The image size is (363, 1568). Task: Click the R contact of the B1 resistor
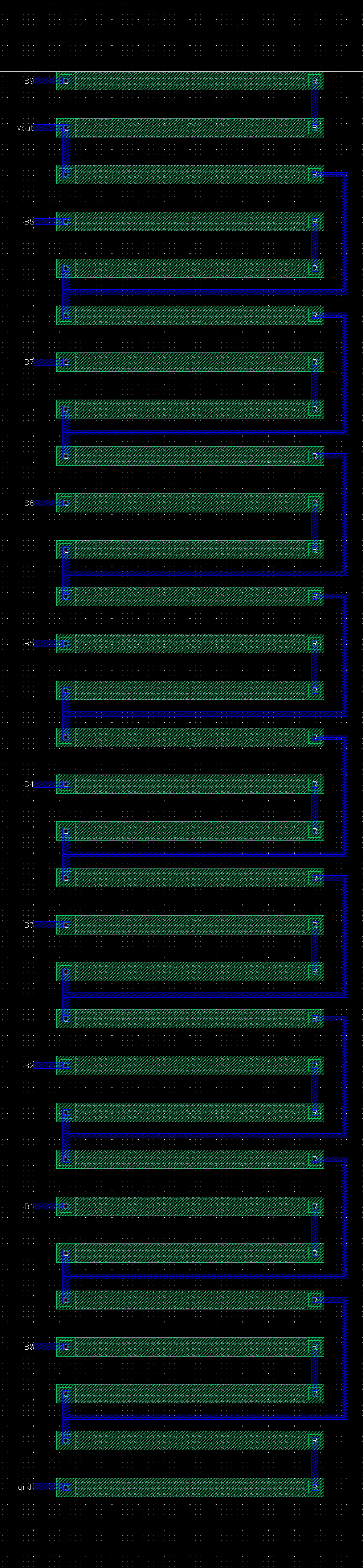pos(314,1206)
